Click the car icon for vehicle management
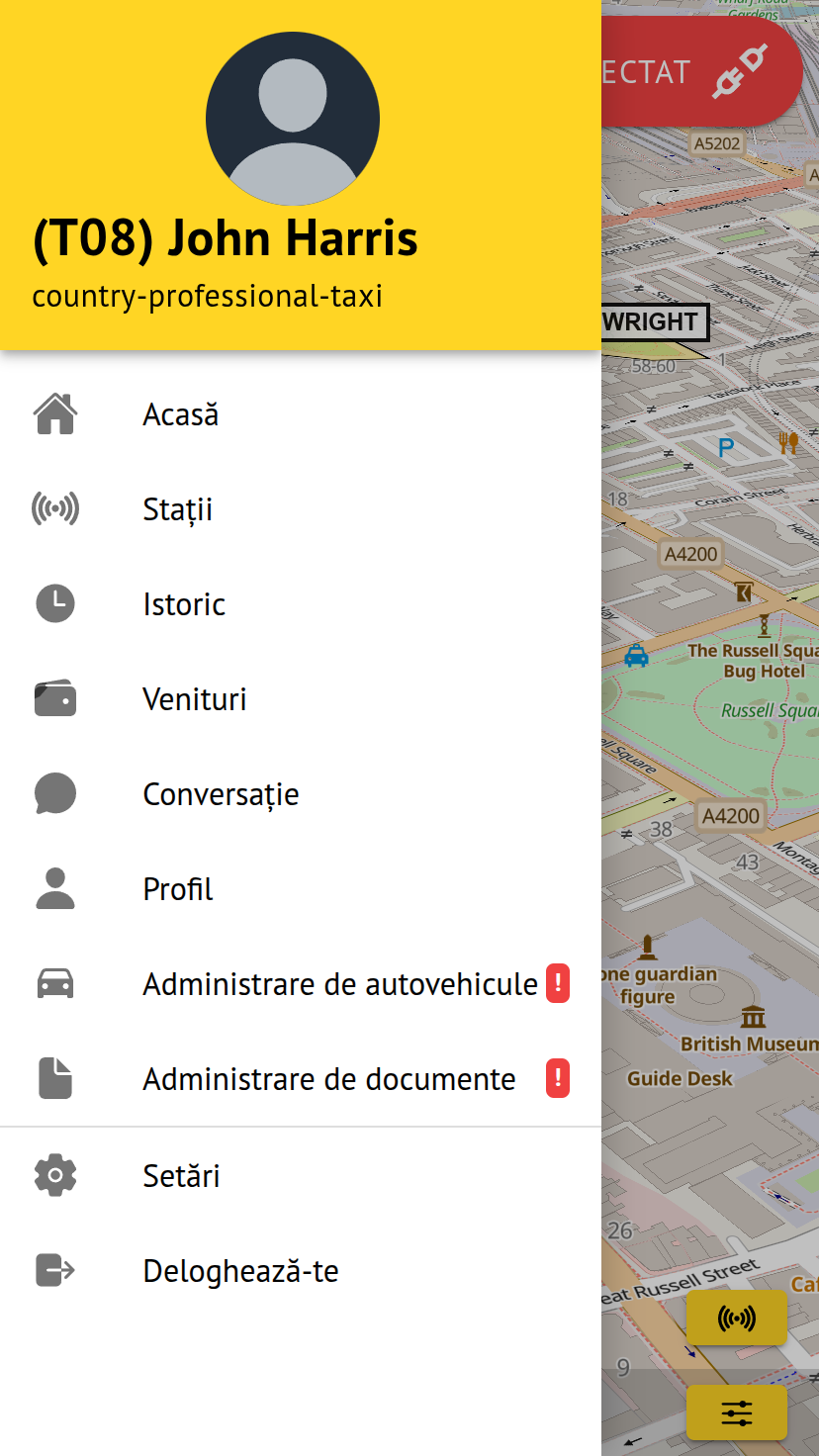Image resolution: width=819 pixels, height=1456 pixels. pyautogui.click(x=55, y=984)
